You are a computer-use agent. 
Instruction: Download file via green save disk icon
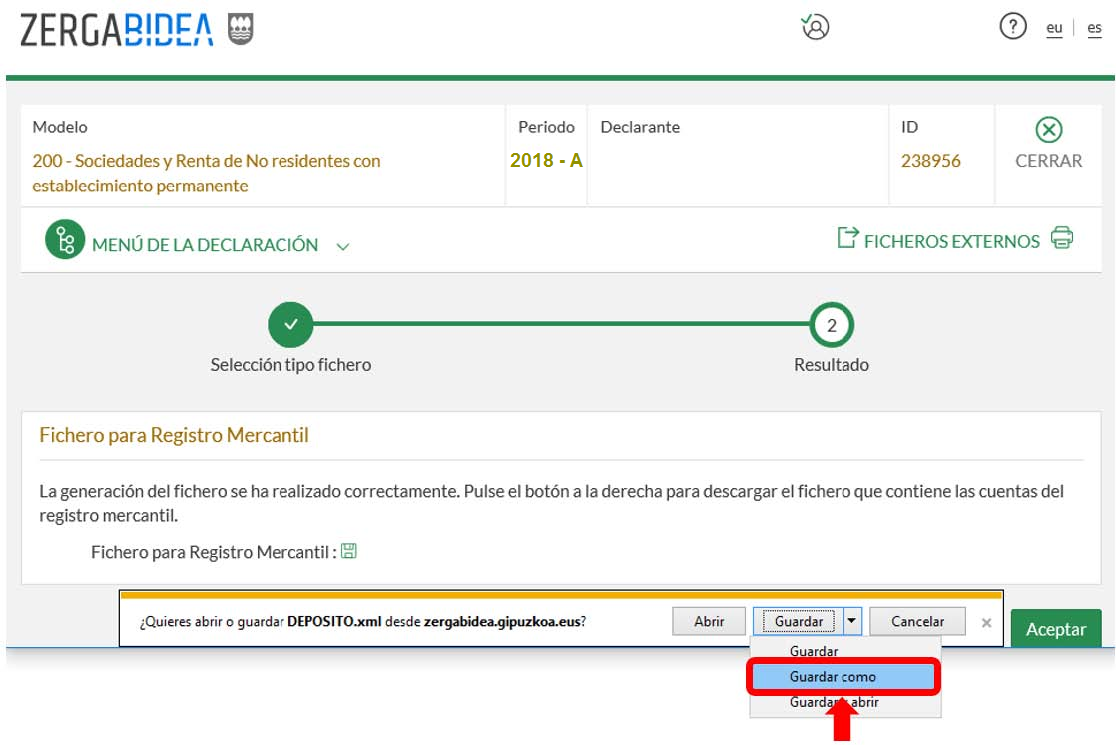tap(349, 551)
